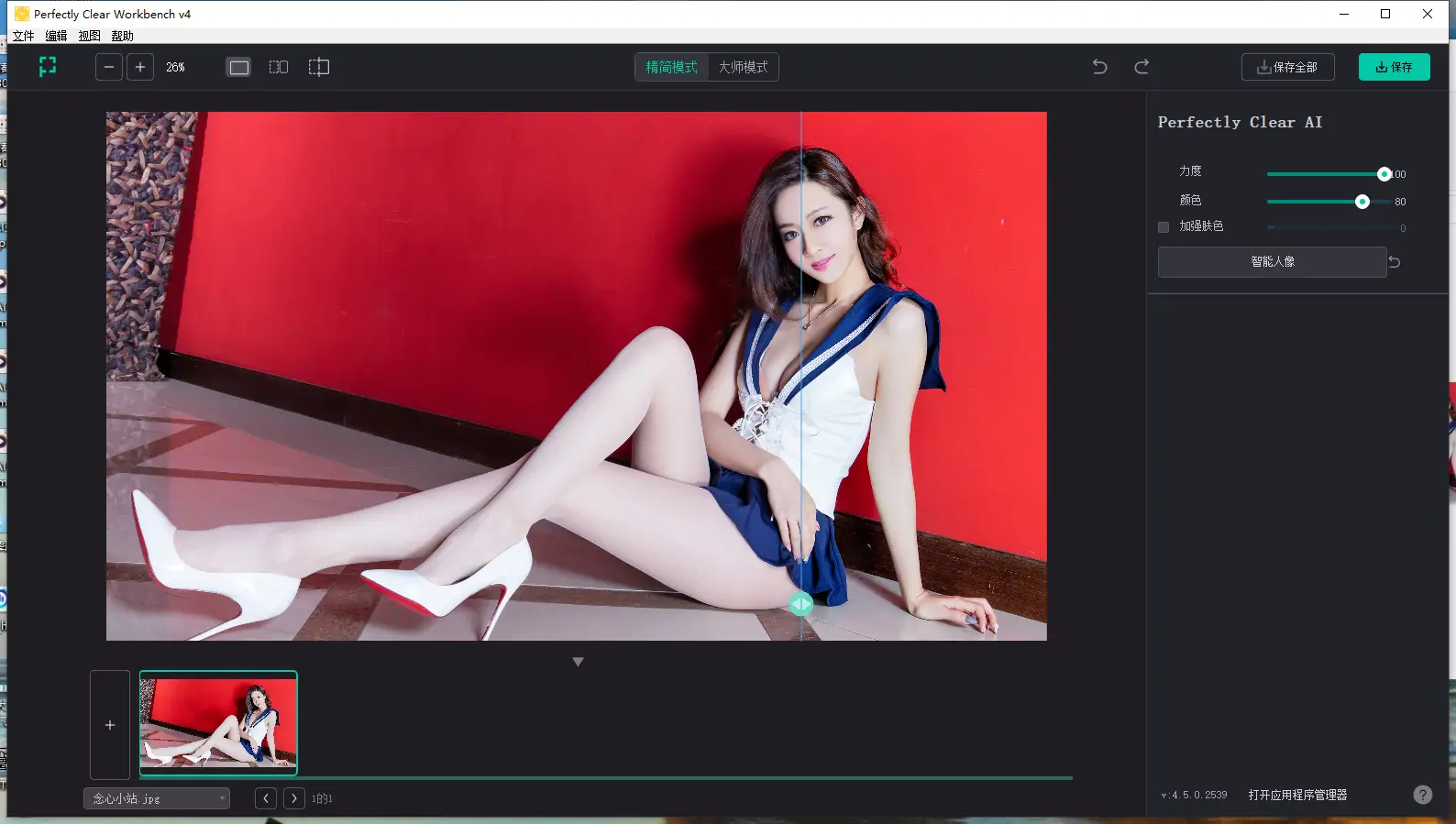
Task: Collapse the filmstrip with the triangle arrow
Action: [x=578, y=662]
